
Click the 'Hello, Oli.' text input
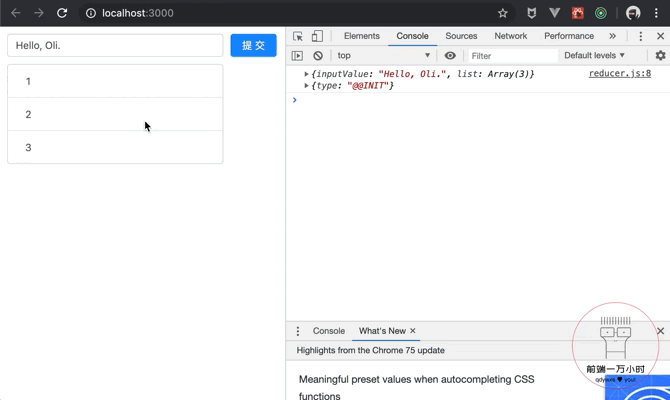(115, 45)
